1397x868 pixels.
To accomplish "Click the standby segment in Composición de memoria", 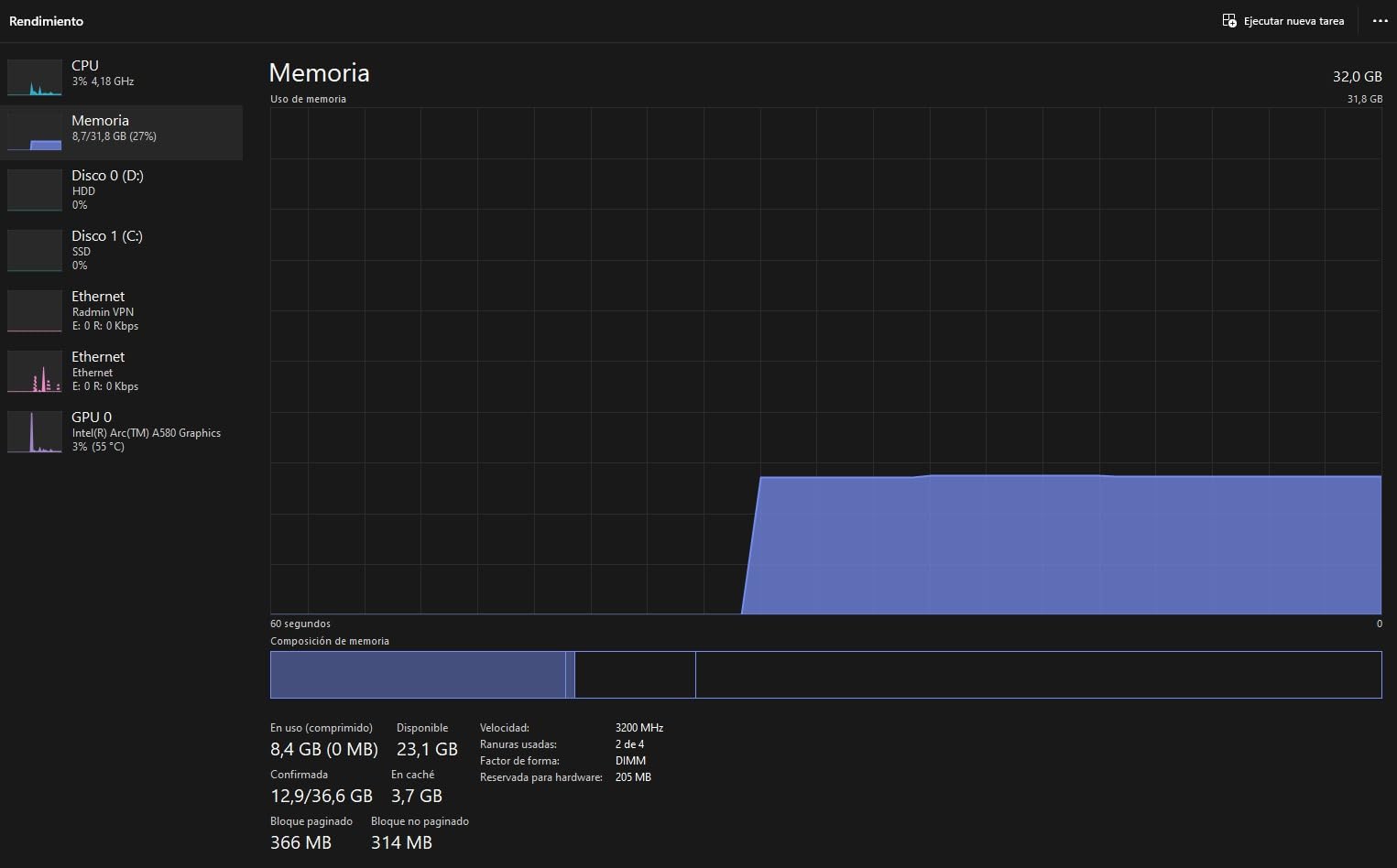I will coord(635,675).
